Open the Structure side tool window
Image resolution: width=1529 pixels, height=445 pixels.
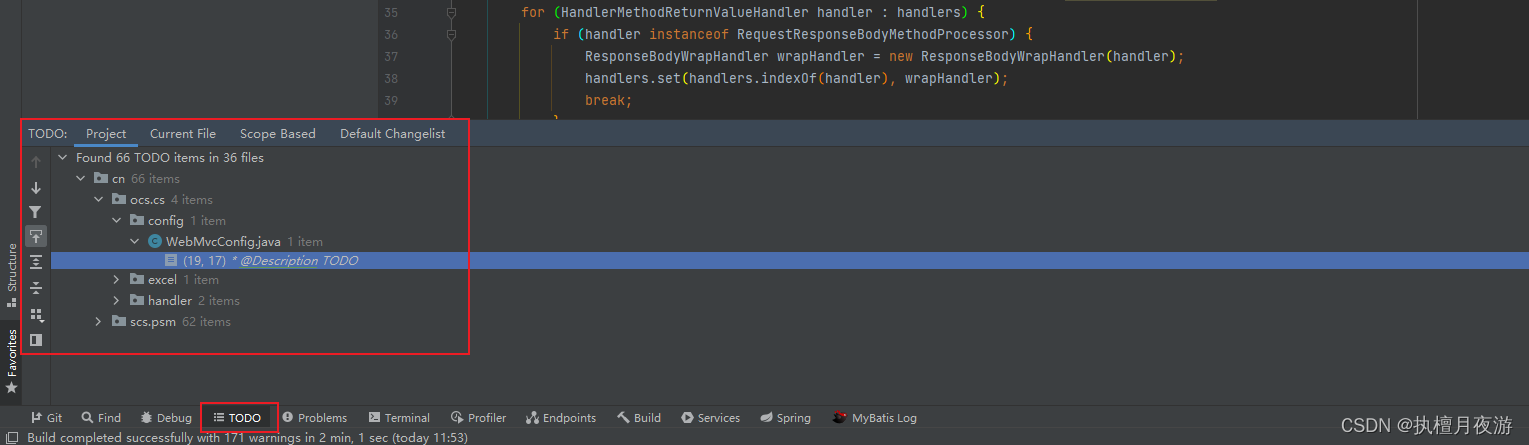pyautogui.click(x=12, y=275)
